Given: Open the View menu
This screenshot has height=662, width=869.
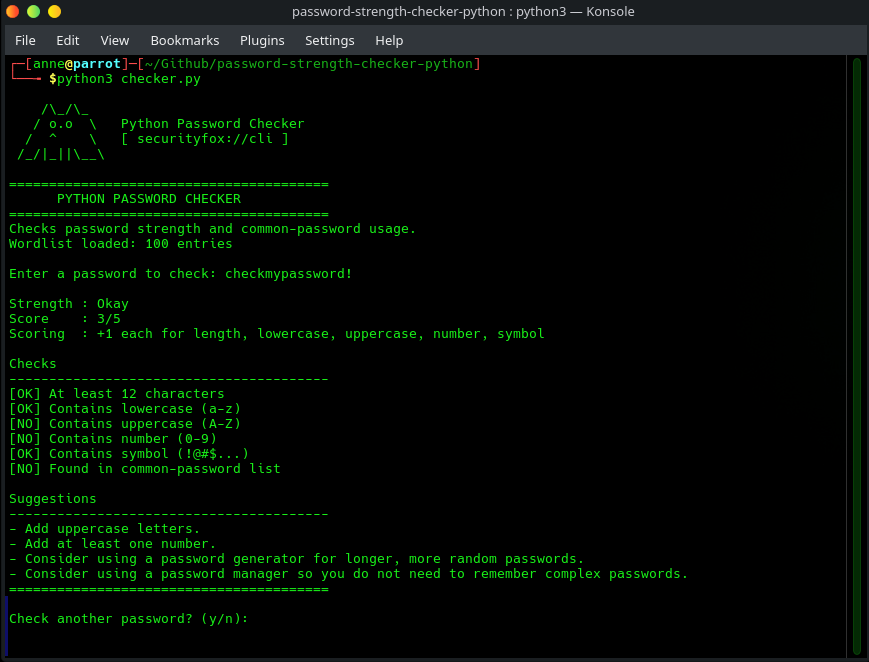Looking at the screenshot, I should (115, 40).
